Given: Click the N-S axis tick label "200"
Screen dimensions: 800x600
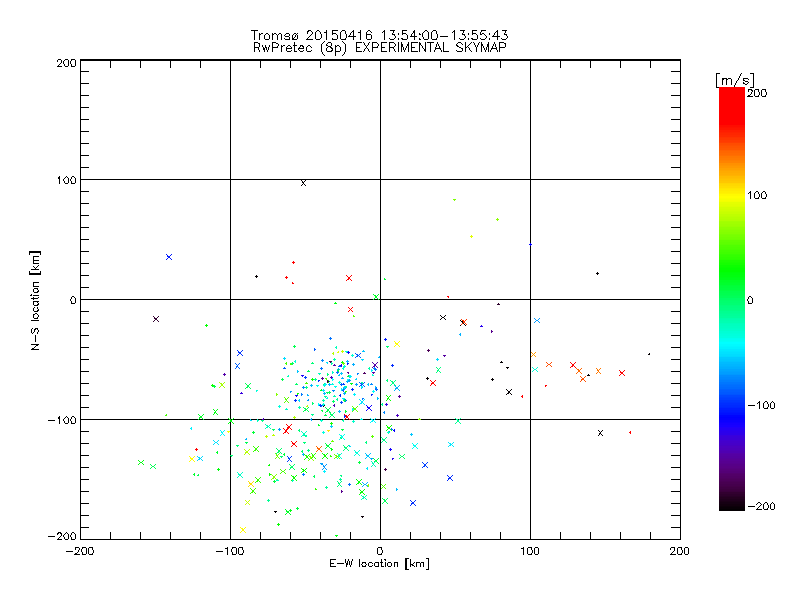Looking at the screenshot, I should coord(66,63).
